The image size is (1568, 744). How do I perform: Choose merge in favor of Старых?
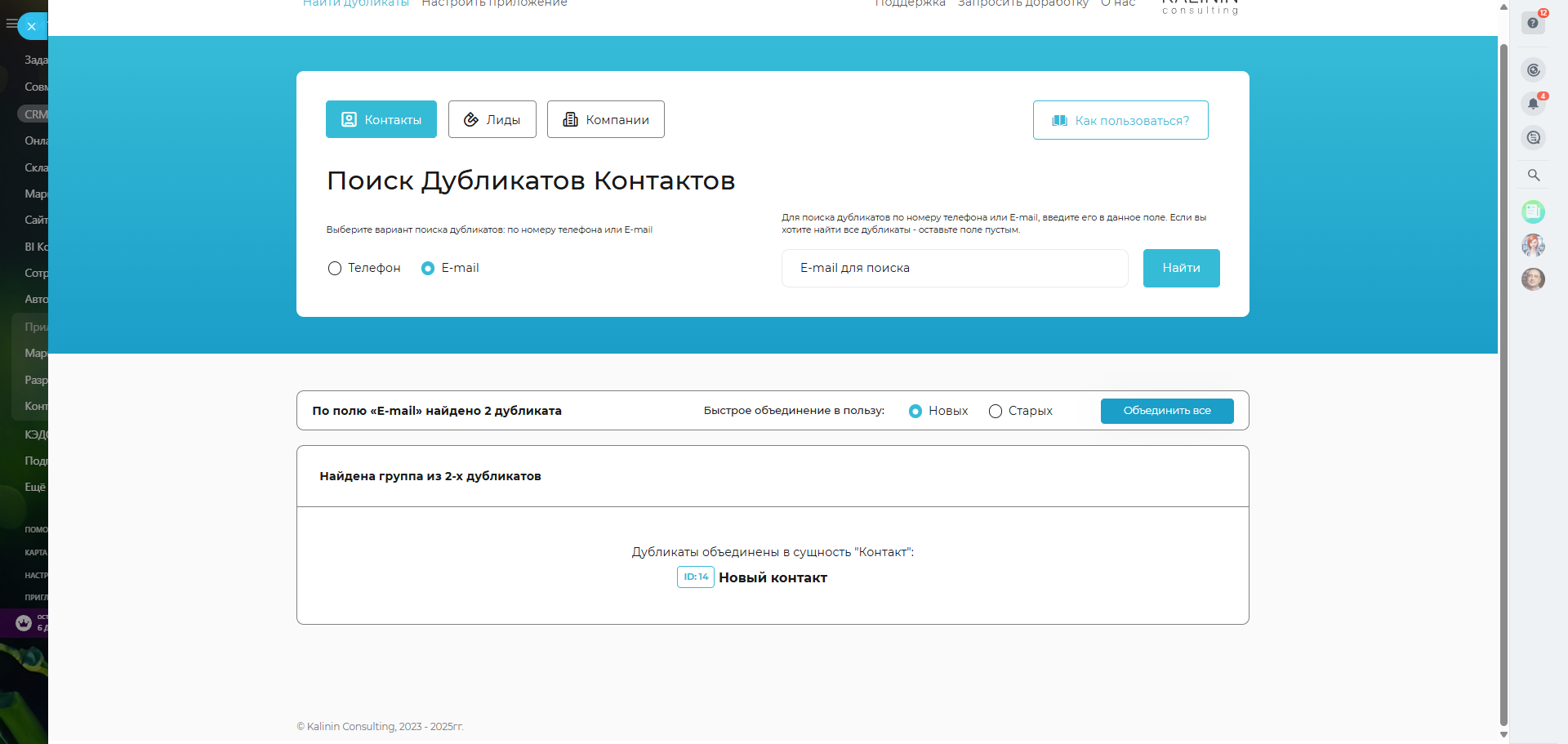[x=996, y=412]
